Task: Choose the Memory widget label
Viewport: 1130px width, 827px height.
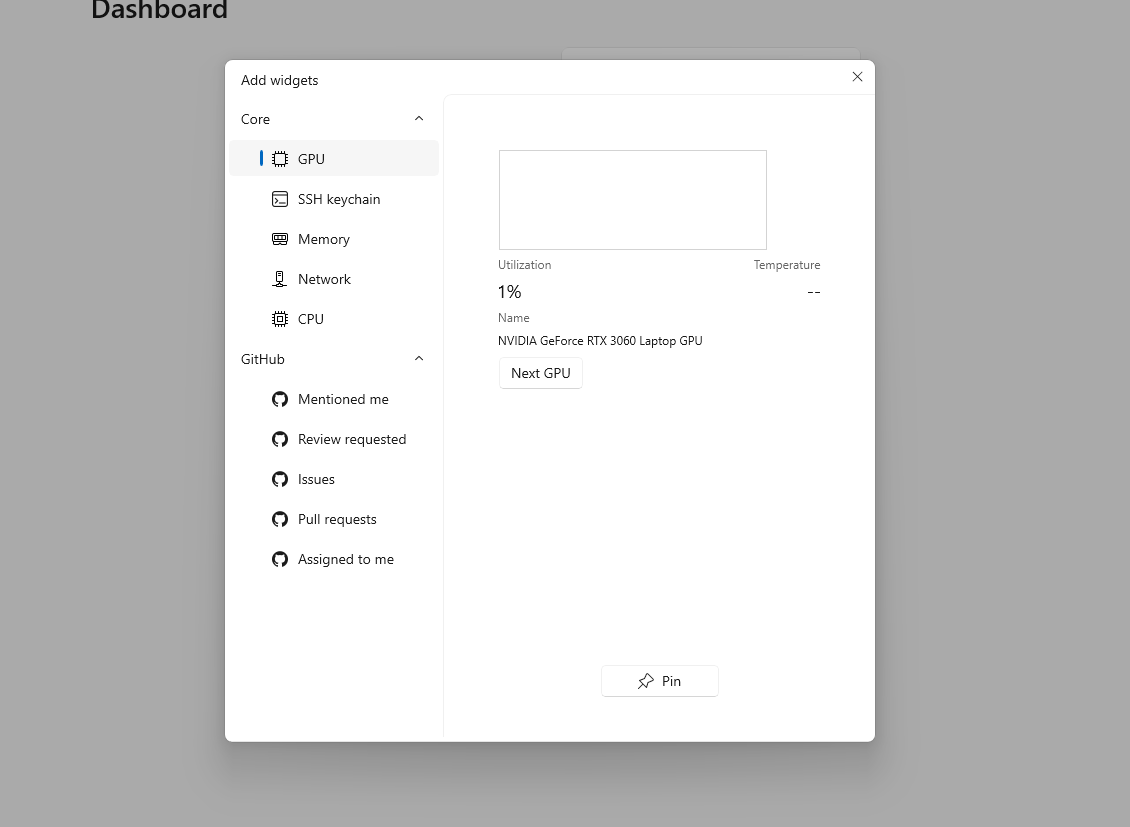Action: coord(324,239)
